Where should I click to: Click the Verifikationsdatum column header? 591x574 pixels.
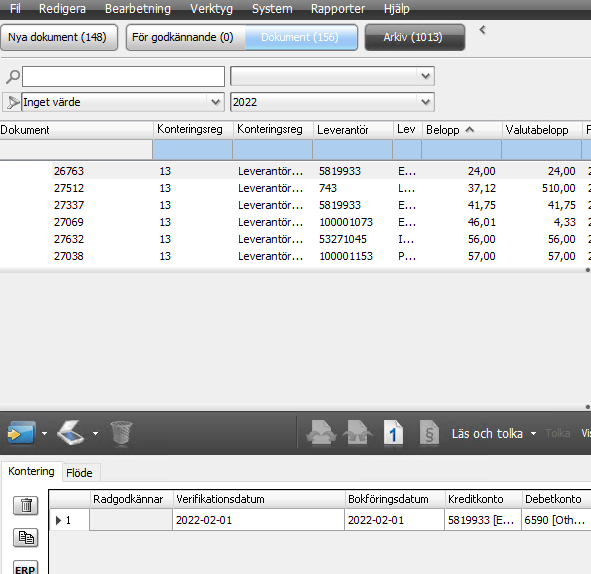pyautogui.click(x=259, y=499)
